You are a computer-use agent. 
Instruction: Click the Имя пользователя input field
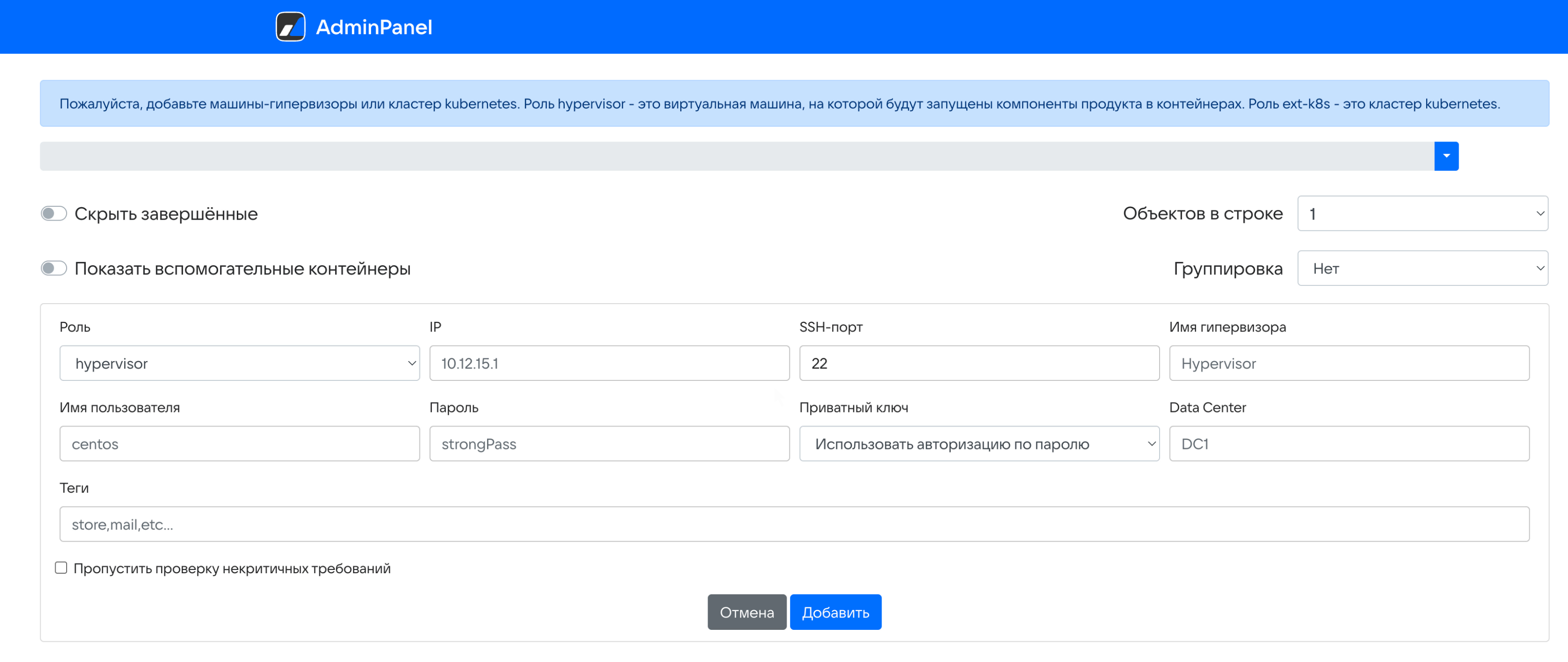coord(239,444)
